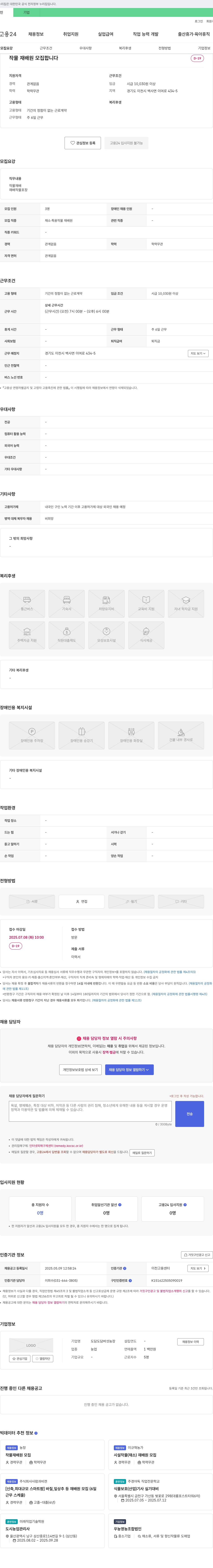The height and width of the screenshot is (1568, 213).
Task: Open the remedy.kocsc.or.kr link
Action: (56, 1146)
